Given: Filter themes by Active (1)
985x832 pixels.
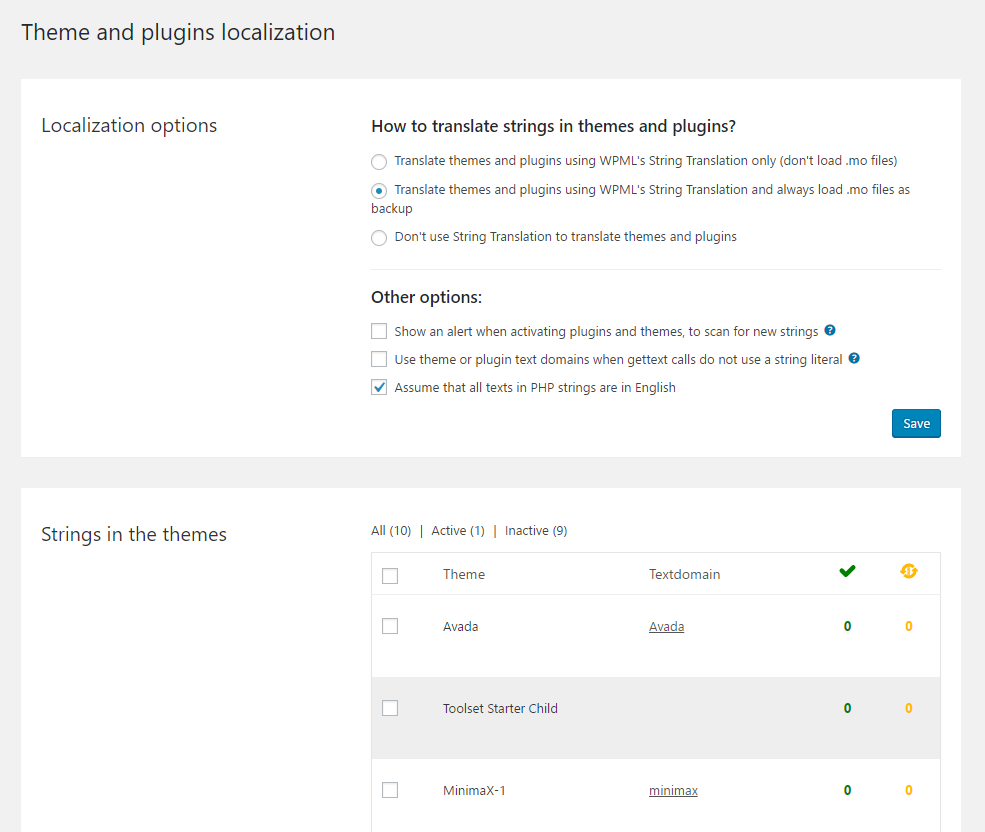Looking at the screenshot, I should pyautogui.click(x=458, y=531).
